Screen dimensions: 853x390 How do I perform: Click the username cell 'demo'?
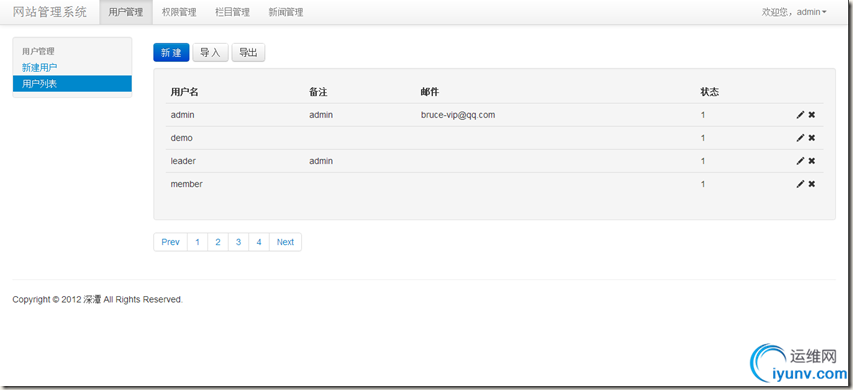click(182, 138)
